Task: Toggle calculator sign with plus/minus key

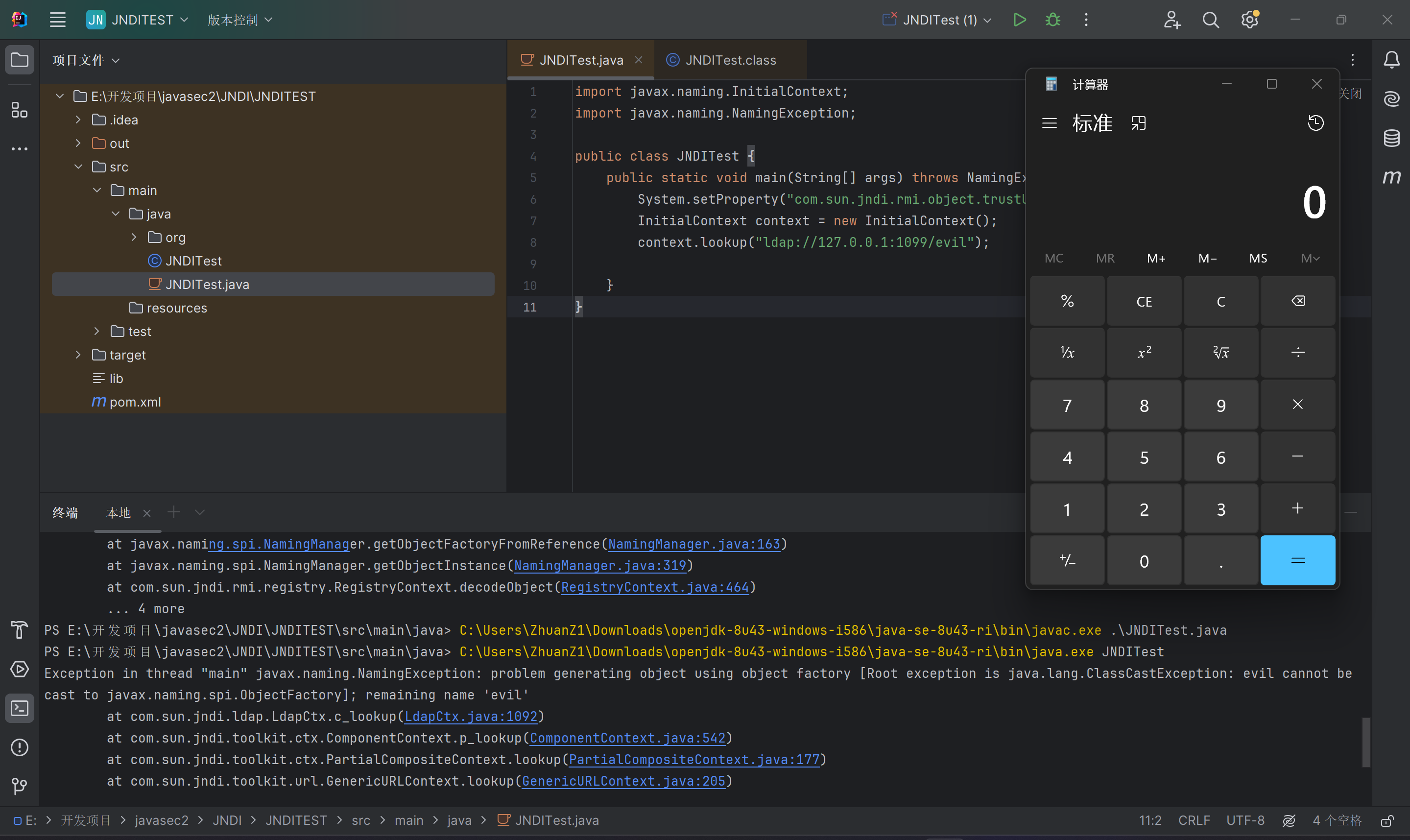Action: tap(1067, 561)
